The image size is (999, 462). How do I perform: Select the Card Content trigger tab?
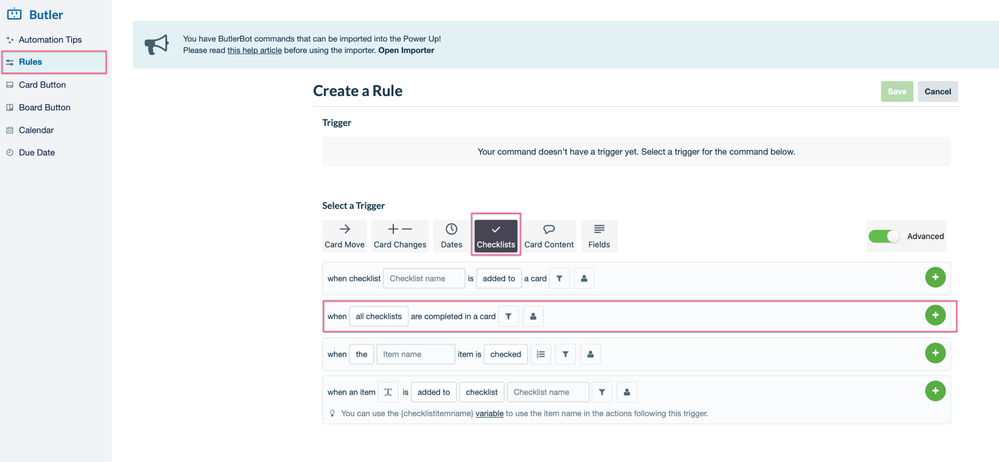[549, 236]
